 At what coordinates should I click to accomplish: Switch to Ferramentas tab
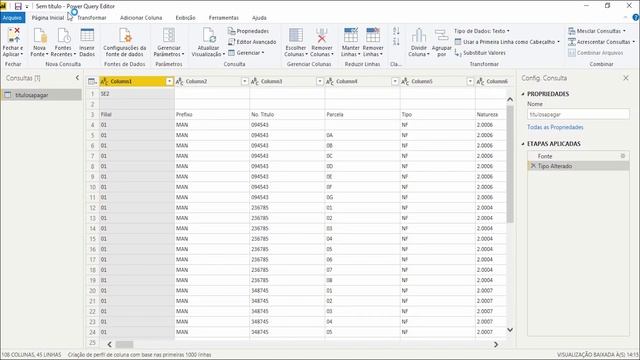223,18
